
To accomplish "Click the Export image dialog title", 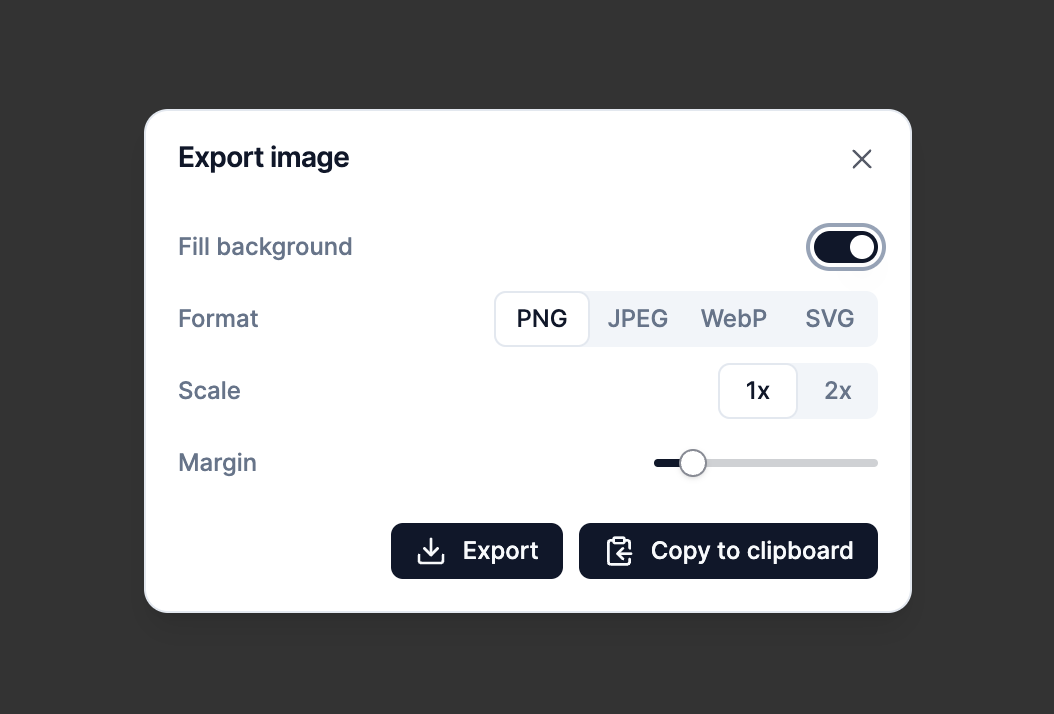I will coord(263,158).
